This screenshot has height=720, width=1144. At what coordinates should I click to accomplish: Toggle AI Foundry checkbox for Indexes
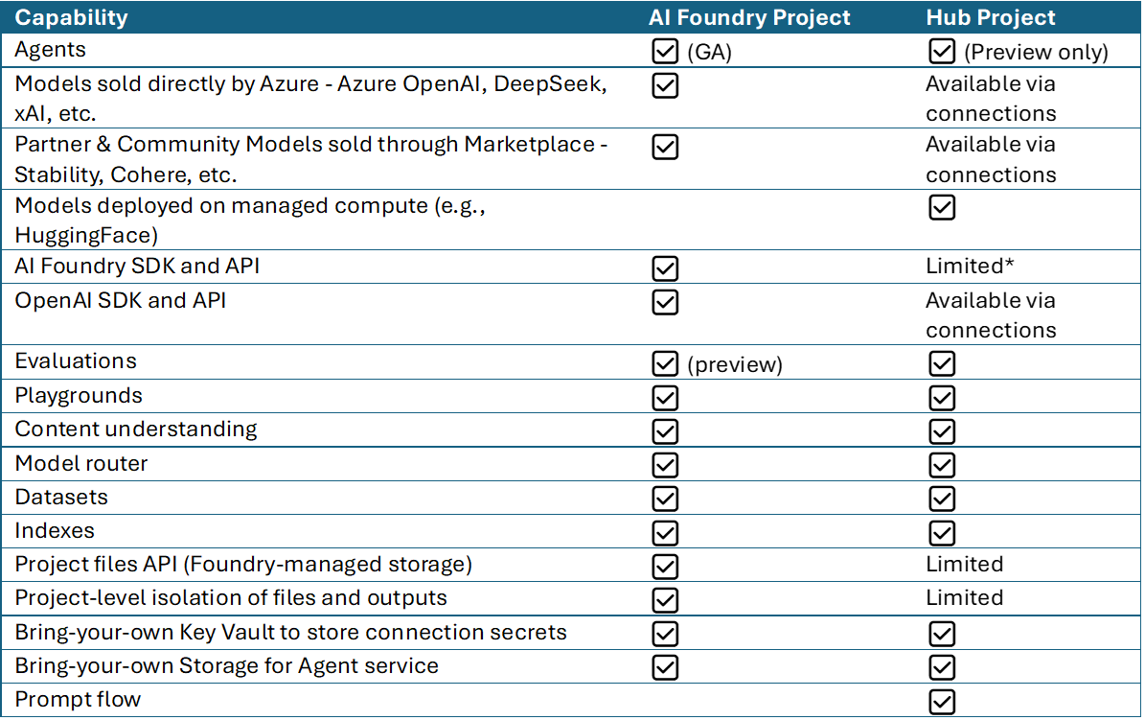(665, 533)
